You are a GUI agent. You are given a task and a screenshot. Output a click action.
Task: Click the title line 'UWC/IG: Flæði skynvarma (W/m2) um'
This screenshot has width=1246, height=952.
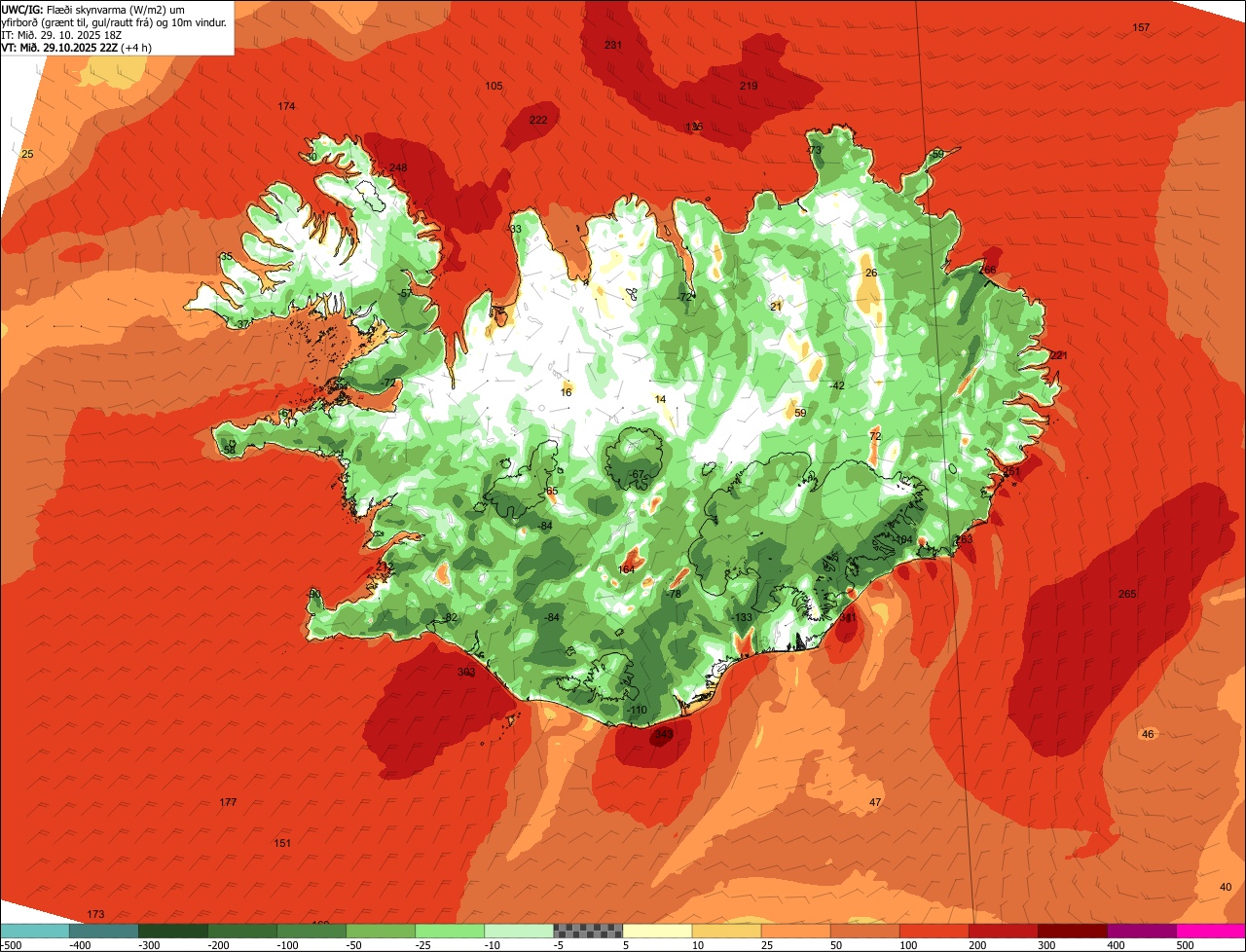tap(93, 9)
